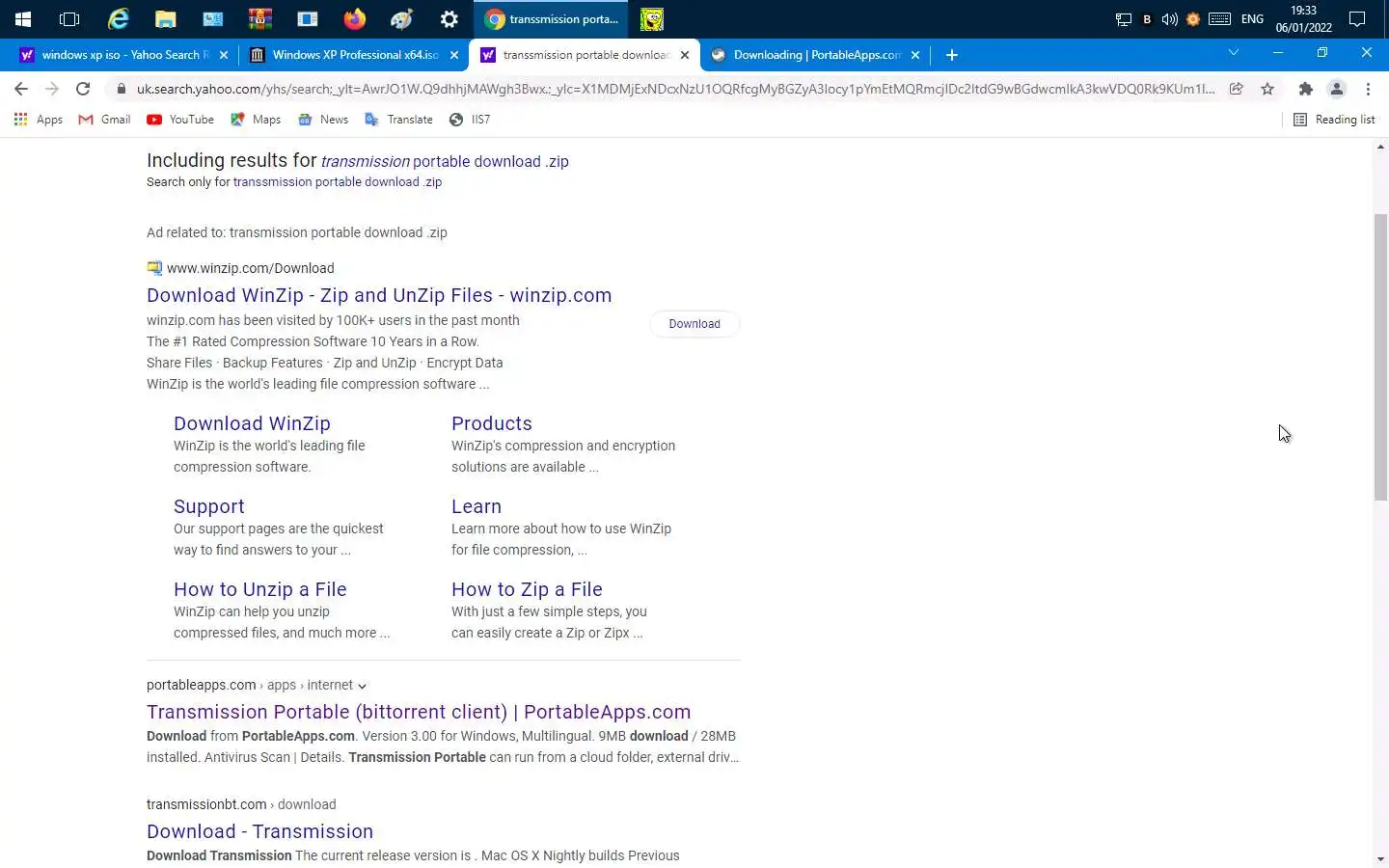Open SpongeBob icon in taskbar

point(652,19)
